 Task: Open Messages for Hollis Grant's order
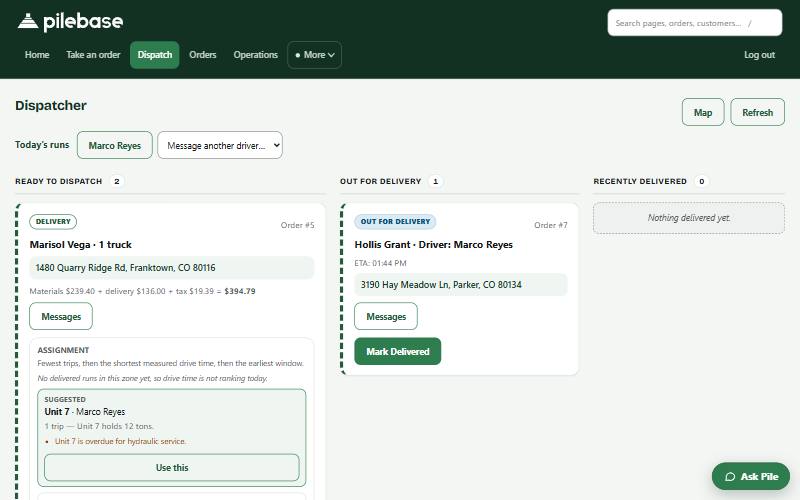point(386,316)
